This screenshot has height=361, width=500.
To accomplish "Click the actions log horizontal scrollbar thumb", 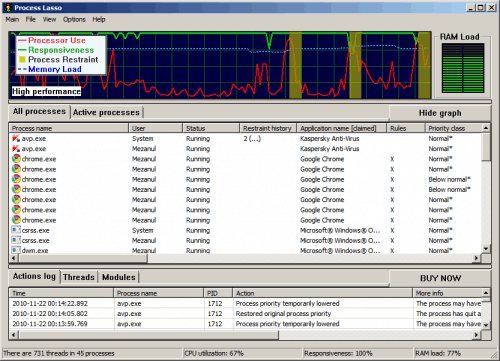I will pyautogui.click(x=148, y=335).
